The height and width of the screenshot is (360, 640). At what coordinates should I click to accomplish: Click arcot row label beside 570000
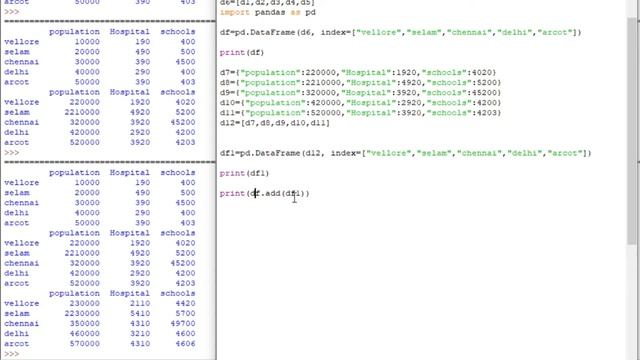pos(17,344)
